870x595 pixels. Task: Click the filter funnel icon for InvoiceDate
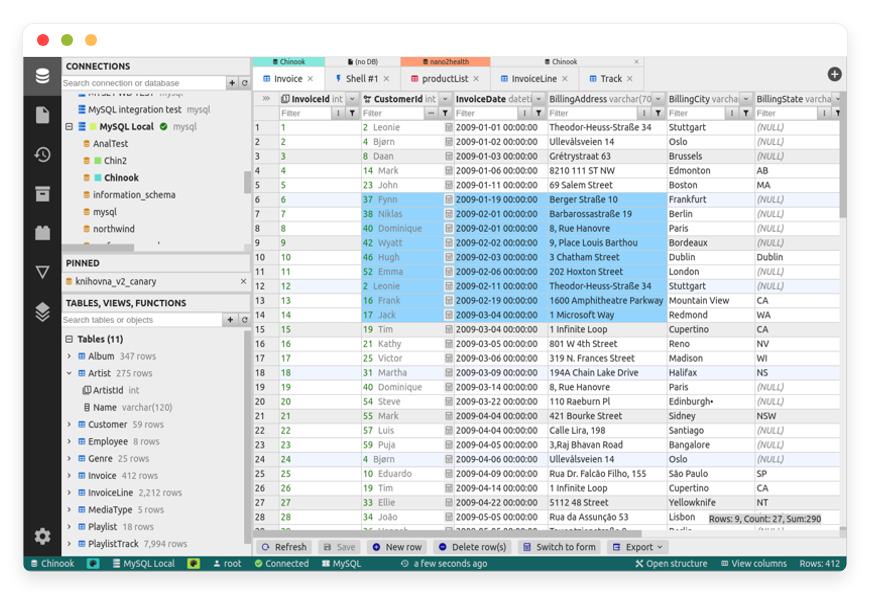[538, 113]
